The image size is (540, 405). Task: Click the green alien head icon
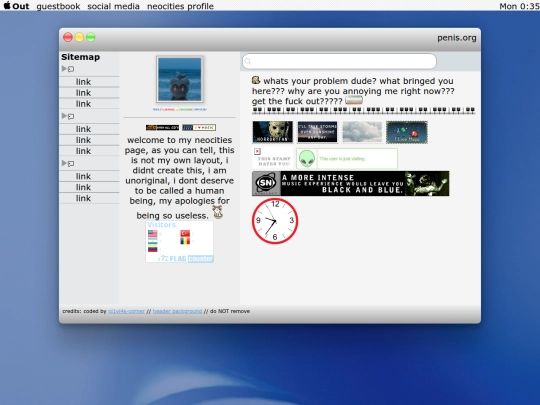coord(307,159)
